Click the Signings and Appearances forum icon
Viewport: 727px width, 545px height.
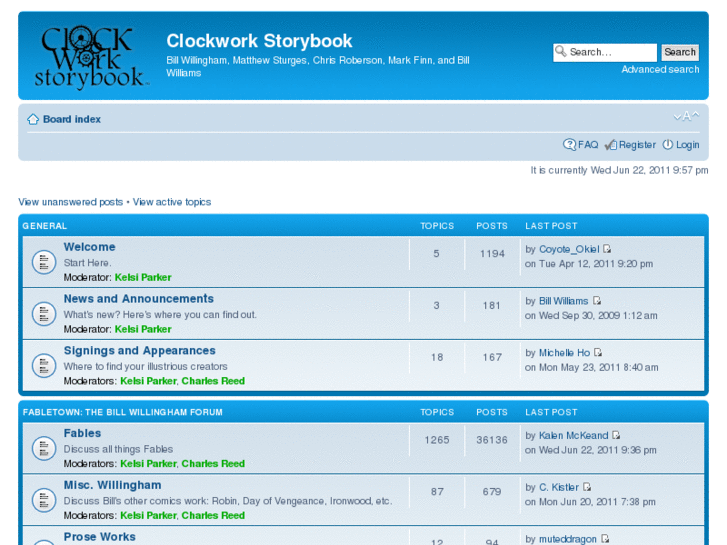click(44, 365)
